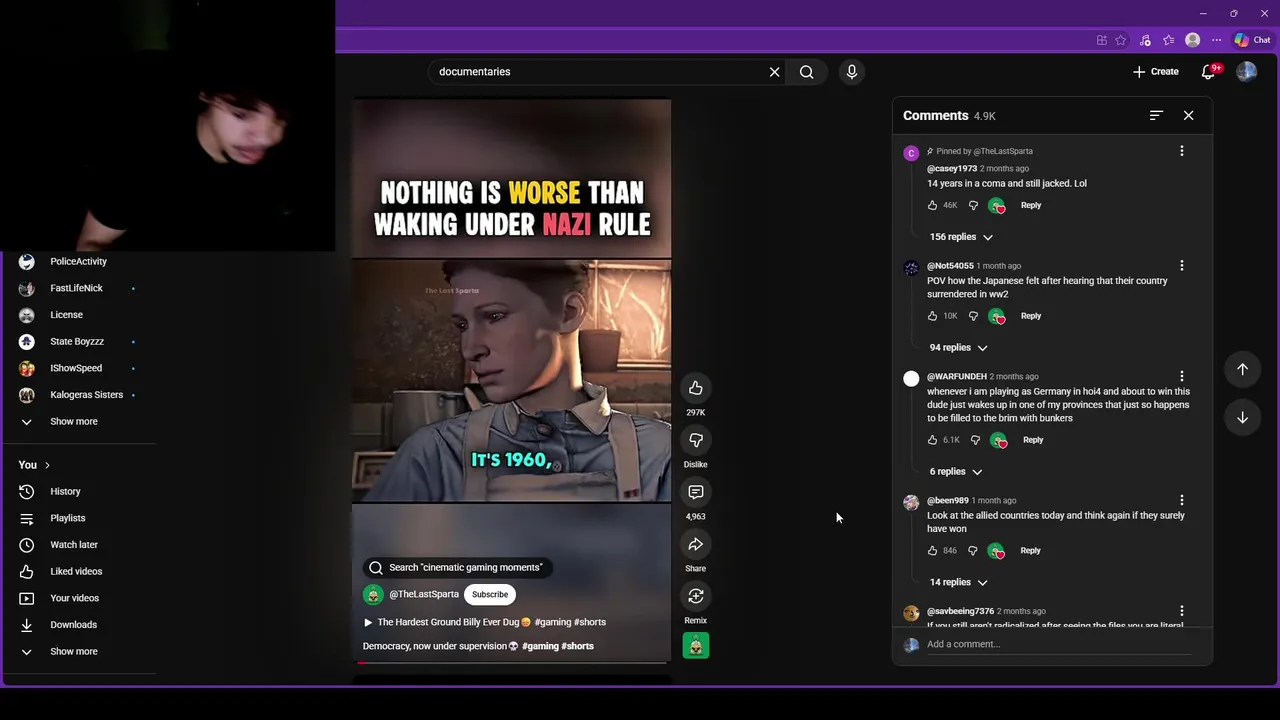Seek on the shorts progress bar

[512, 662]
